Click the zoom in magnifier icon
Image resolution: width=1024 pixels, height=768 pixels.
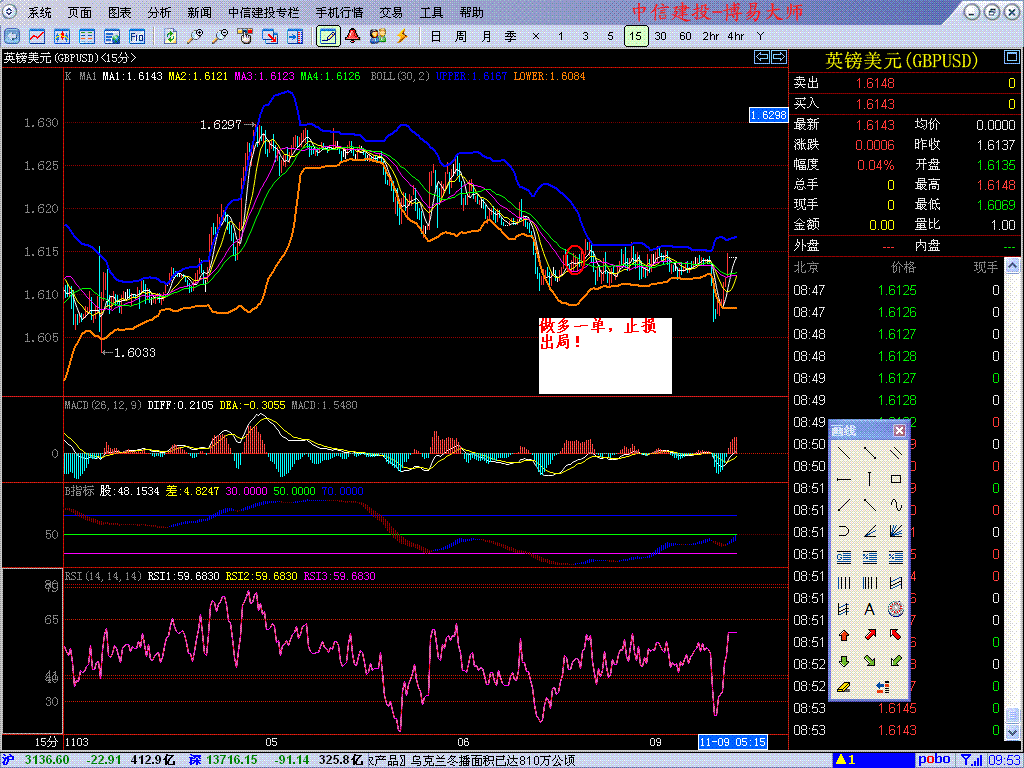click(x=195, y=36)
